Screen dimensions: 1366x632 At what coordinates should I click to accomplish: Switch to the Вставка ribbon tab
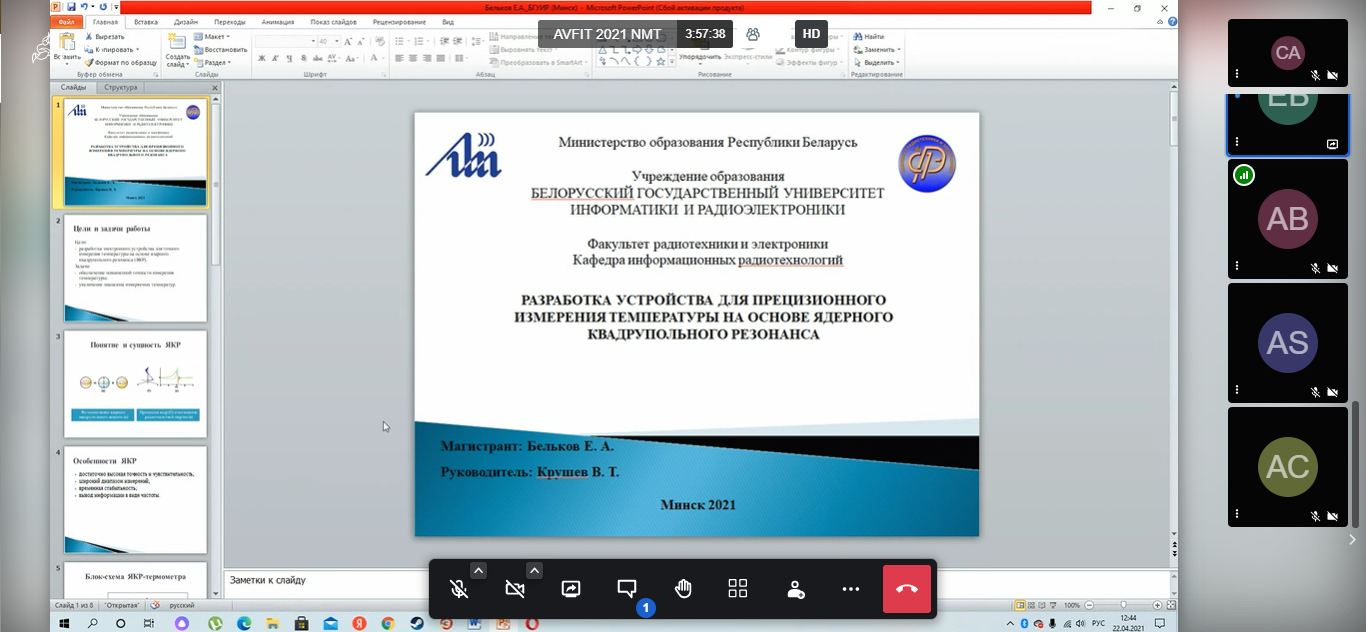146,21
